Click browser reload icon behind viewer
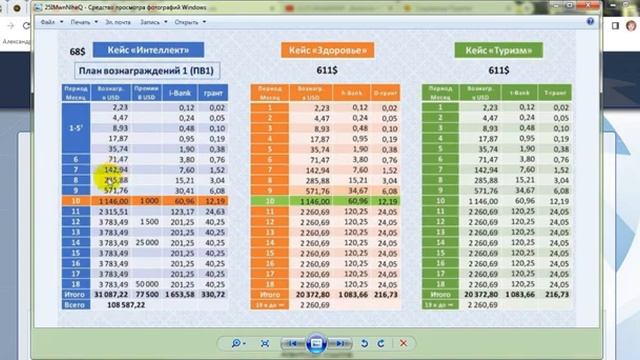The height and width of the screenshot is (360, 640). 27,26
